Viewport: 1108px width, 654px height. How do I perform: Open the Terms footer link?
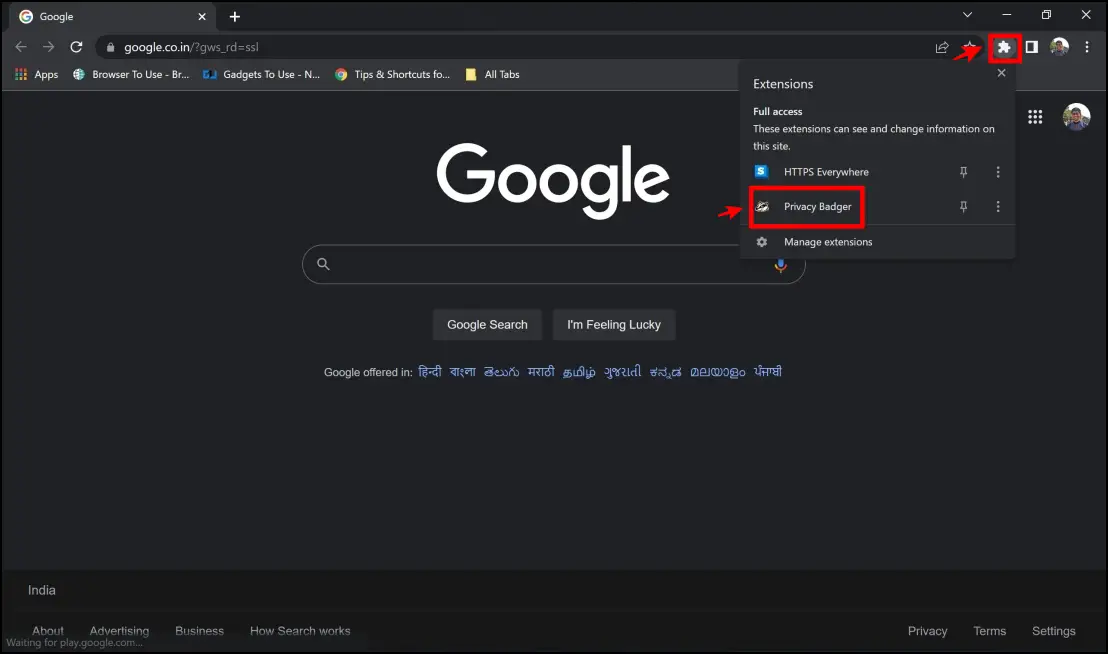[x=989, y=631]
